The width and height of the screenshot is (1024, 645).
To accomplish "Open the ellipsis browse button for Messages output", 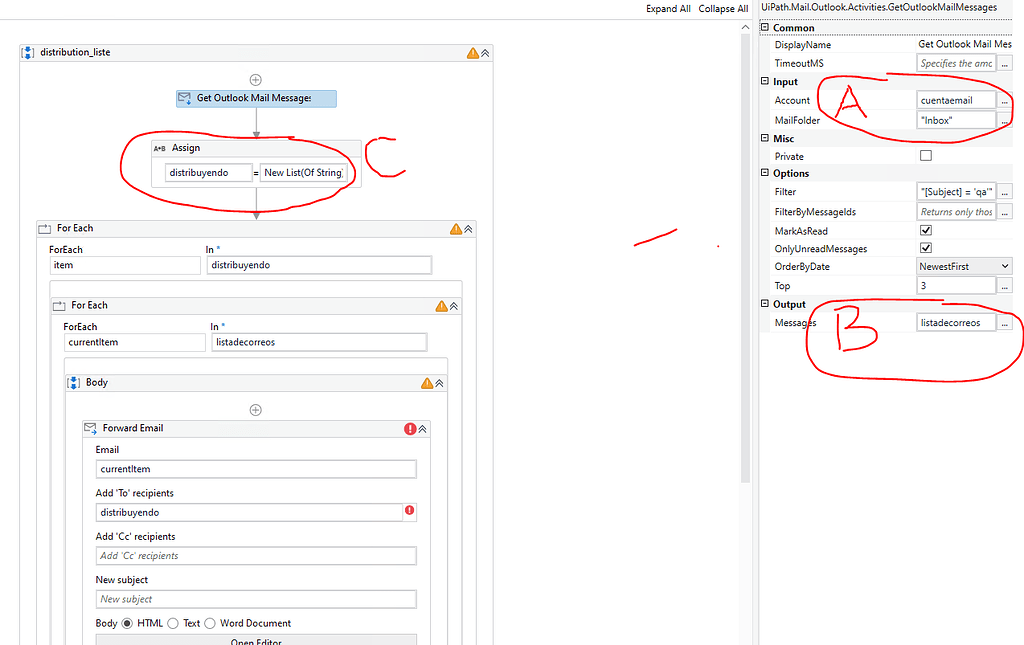I will [x=1005, y=322].
